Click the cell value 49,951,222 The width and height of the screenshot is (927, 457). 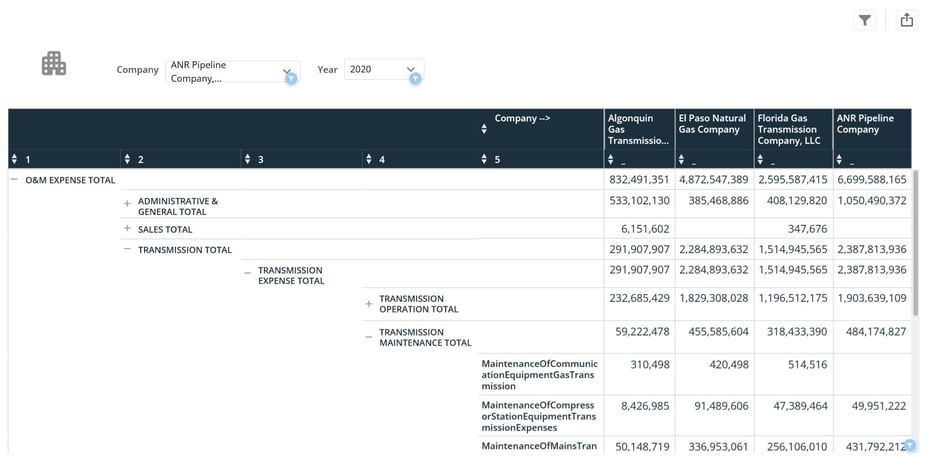tap(879, 406)
